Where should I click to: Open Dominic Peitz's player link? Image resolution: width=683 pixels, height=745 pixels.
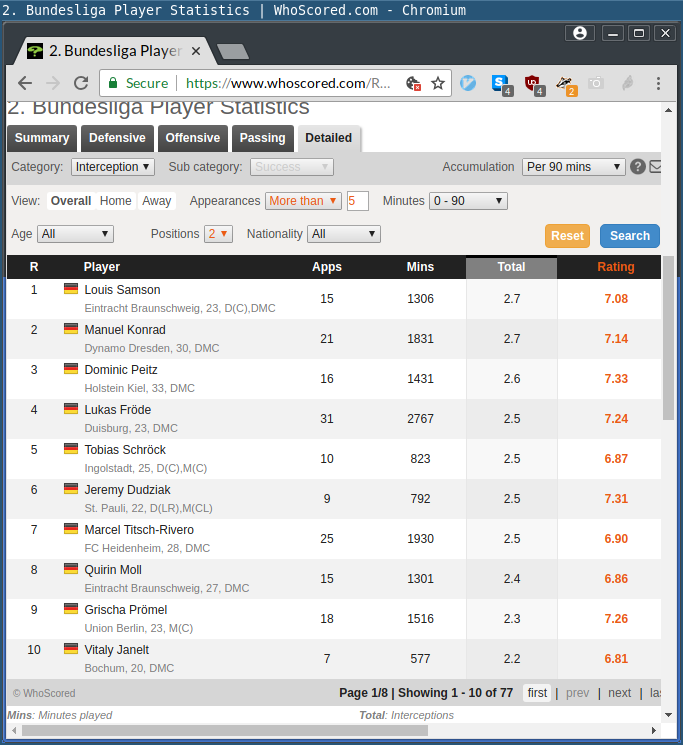coord(121,370)
